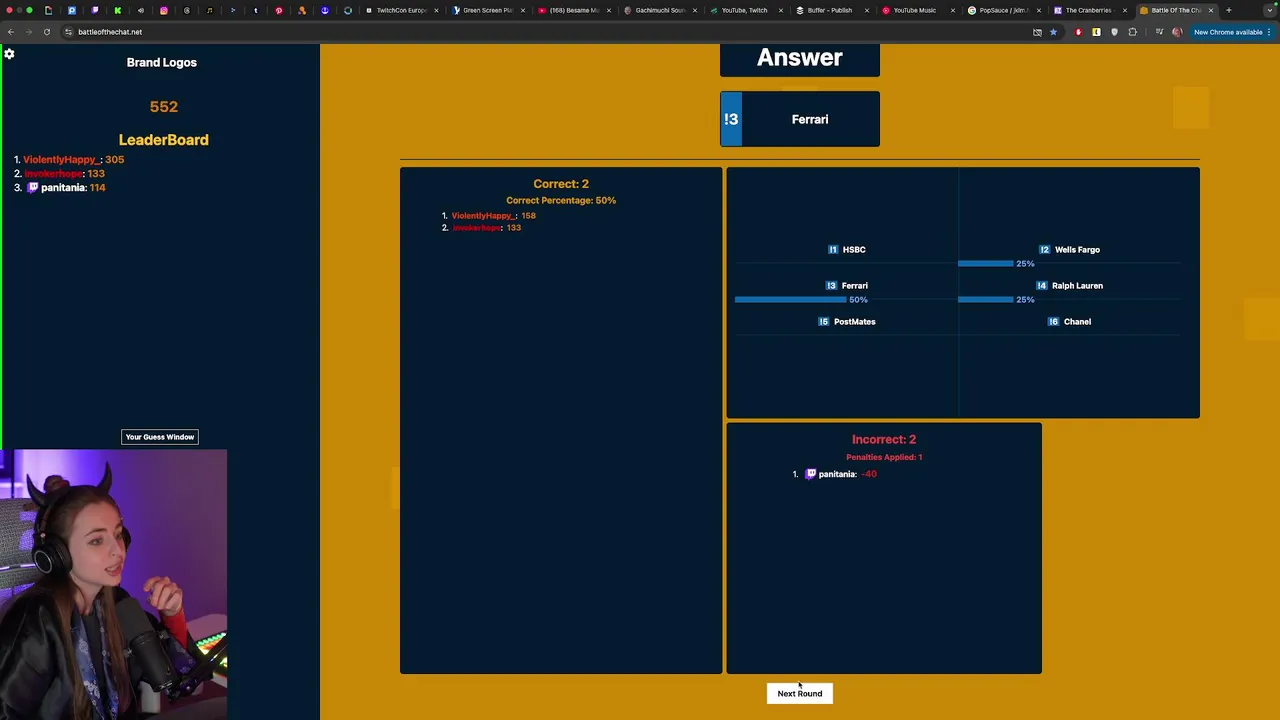The height and width of the screenshot is (720, 1280).
Task: Switch to the TwitchCon Europe tab
Action: point(400,10)
